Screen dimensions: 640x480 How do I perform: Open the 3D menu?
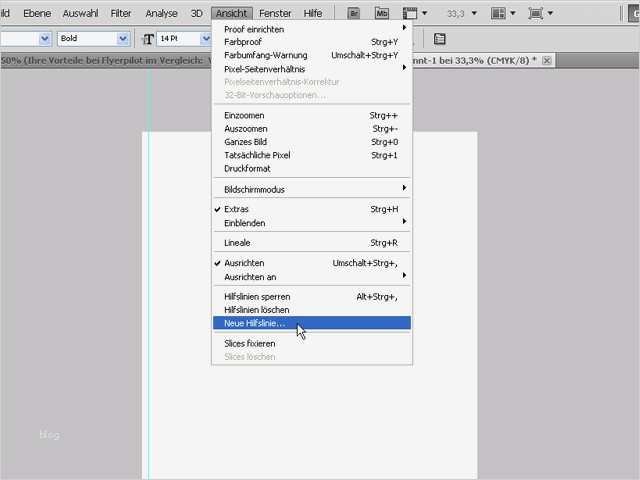(197, 13)
